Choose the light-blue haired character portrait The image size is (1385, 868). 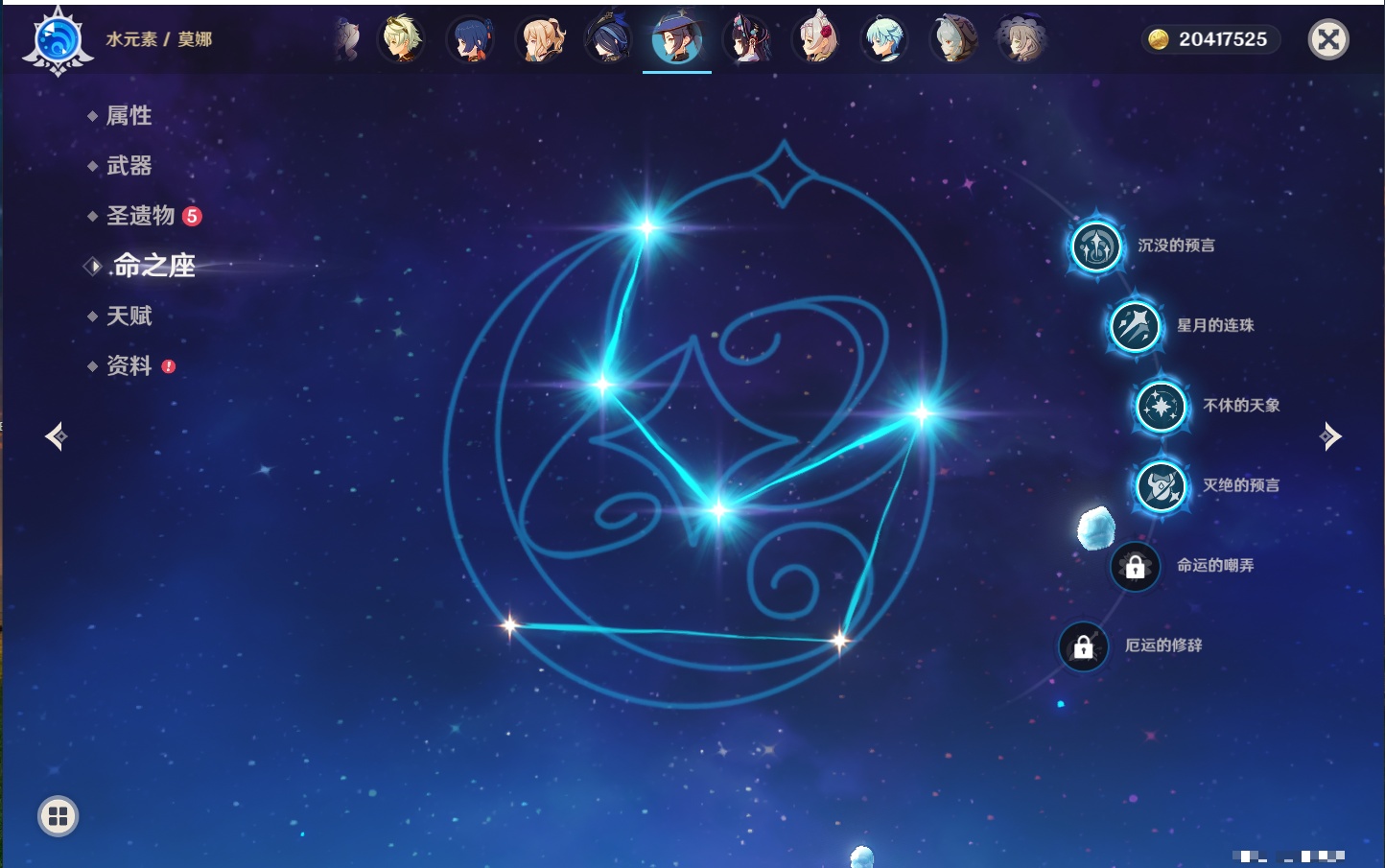(x=884, y=39)
